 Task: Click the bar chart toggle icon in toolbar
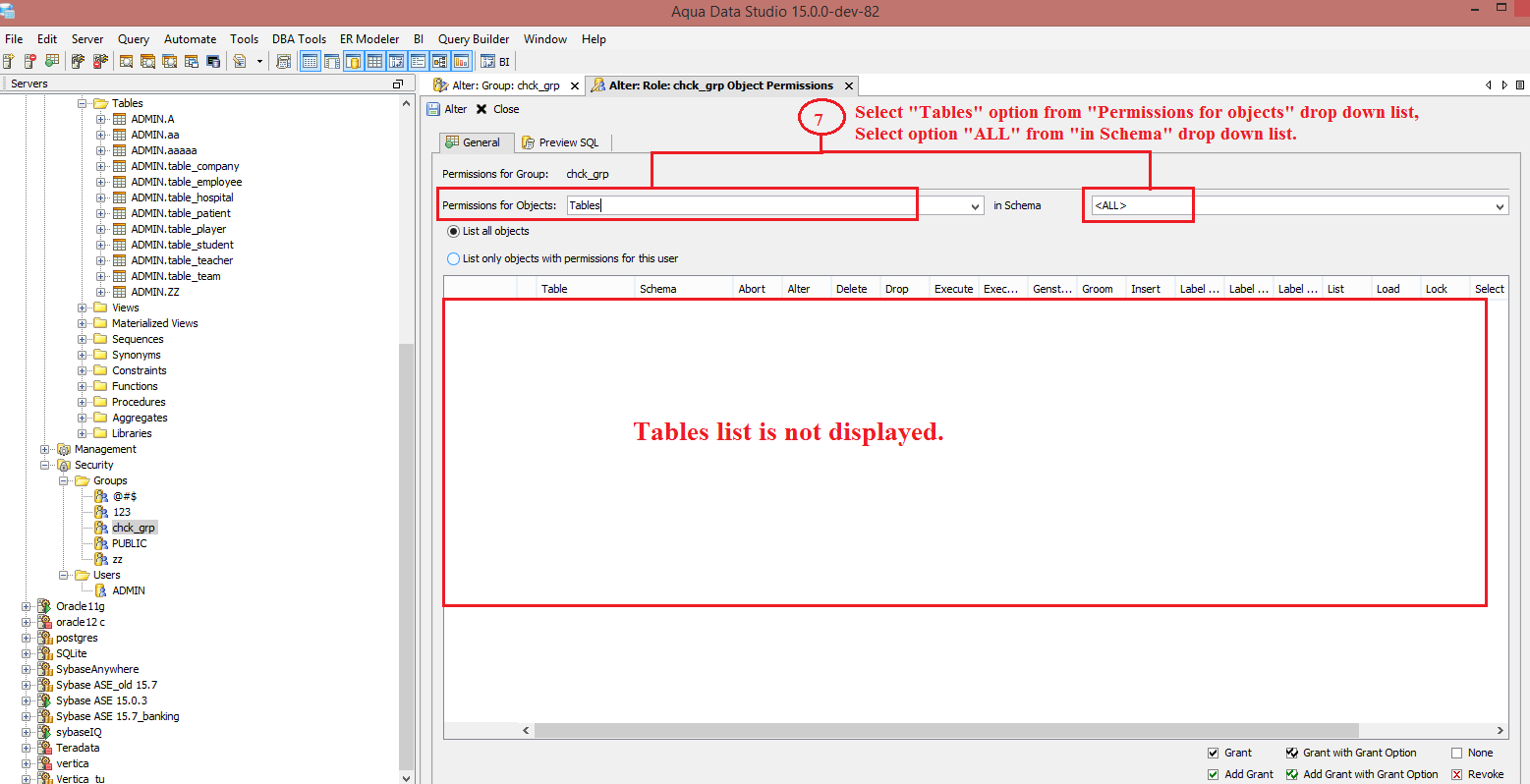pyautogui.click(x=461, y=61)
